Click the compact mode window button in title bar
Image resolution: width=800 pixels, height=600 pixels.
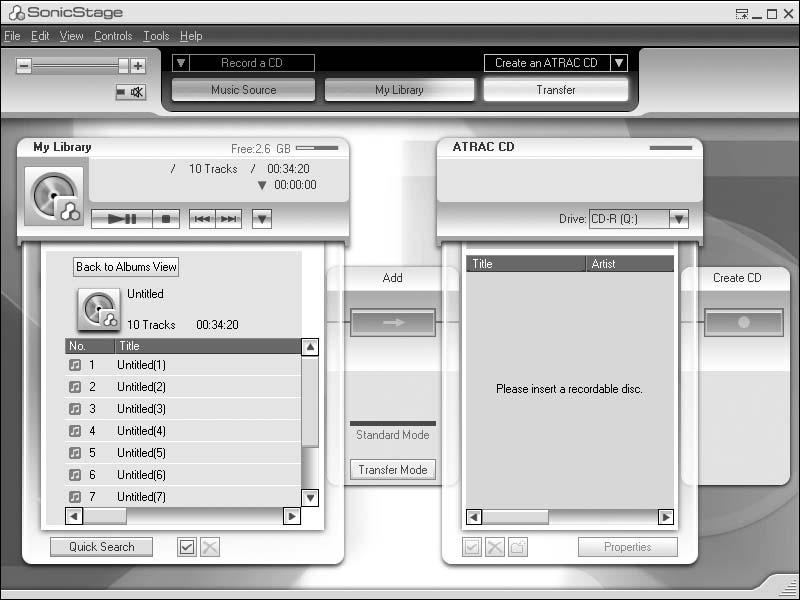(742, 14)
